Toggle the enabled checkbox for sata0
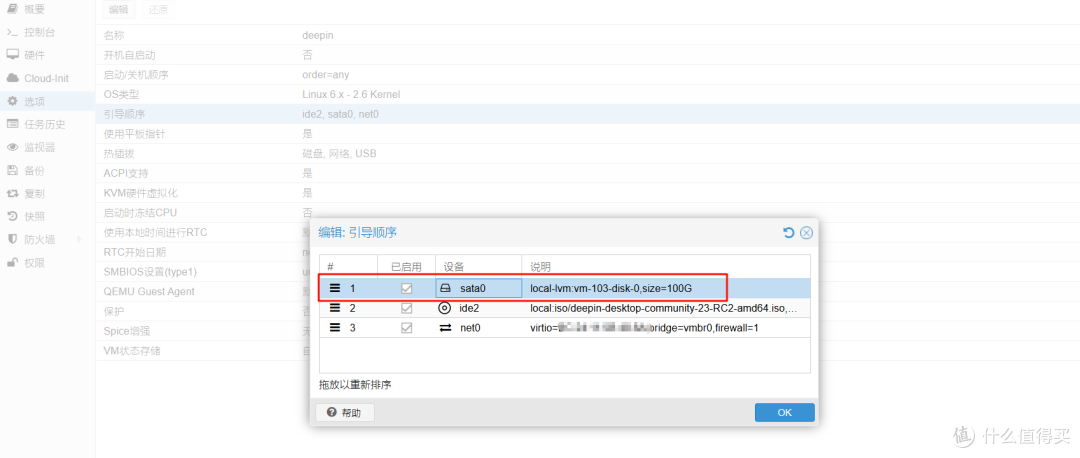This screenshot has width=1080, height=458. pos(406,289)
